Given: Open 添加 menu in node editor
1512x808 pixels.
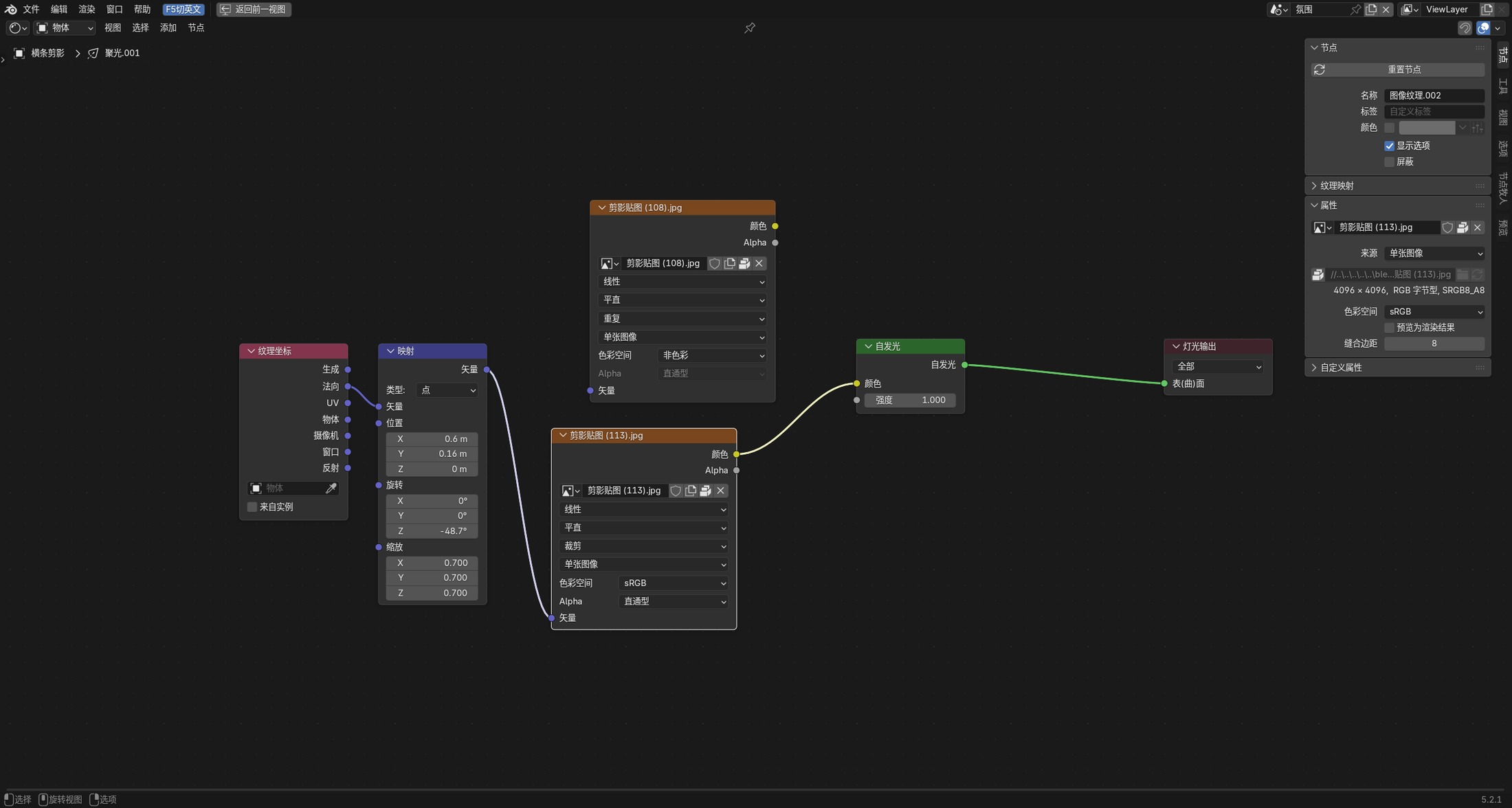Looking at the screenshot, I should point(168,27).
